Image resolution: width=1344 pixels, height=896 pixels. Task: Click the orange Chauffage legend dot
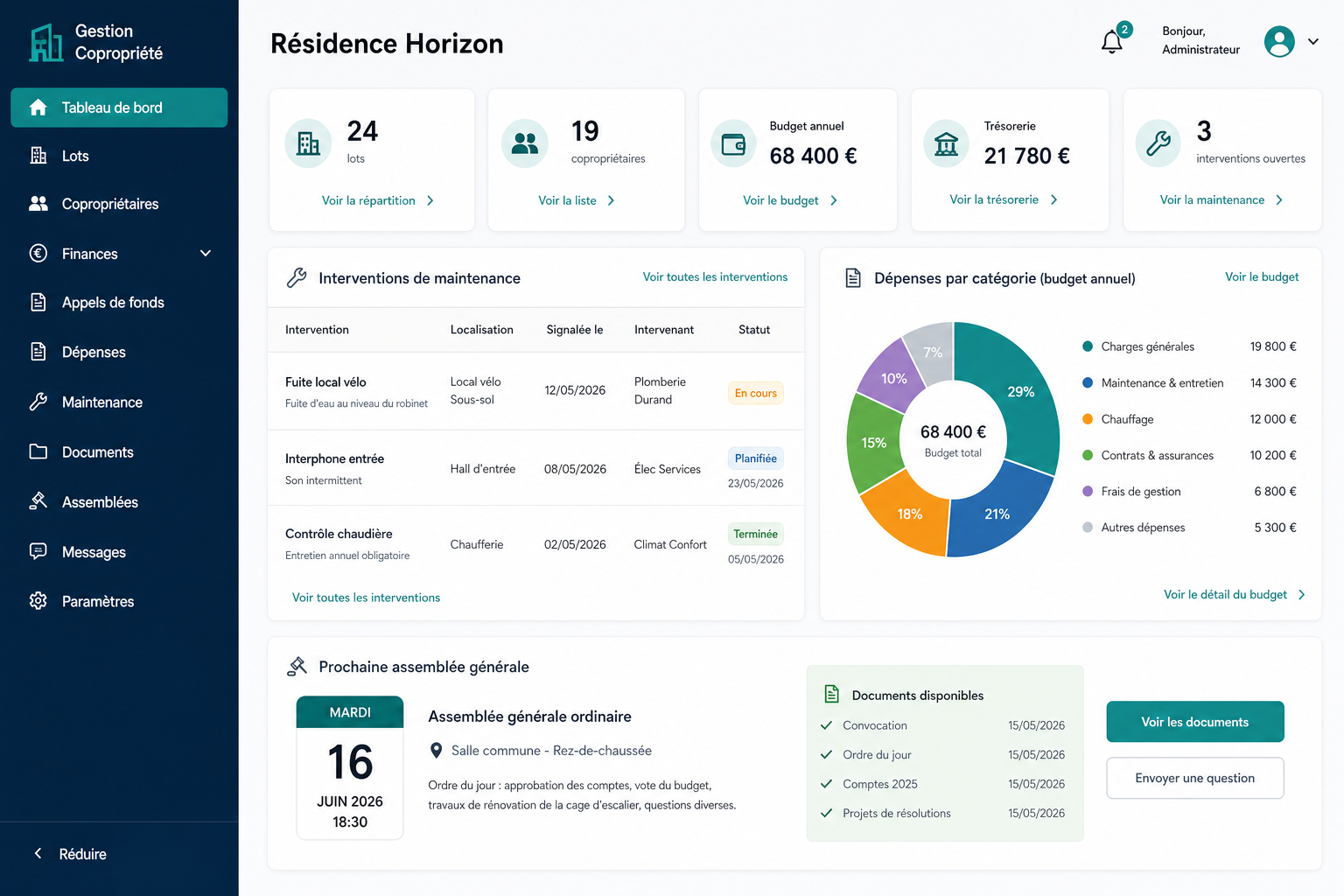pyautogui.click(x=1088, y=419)
